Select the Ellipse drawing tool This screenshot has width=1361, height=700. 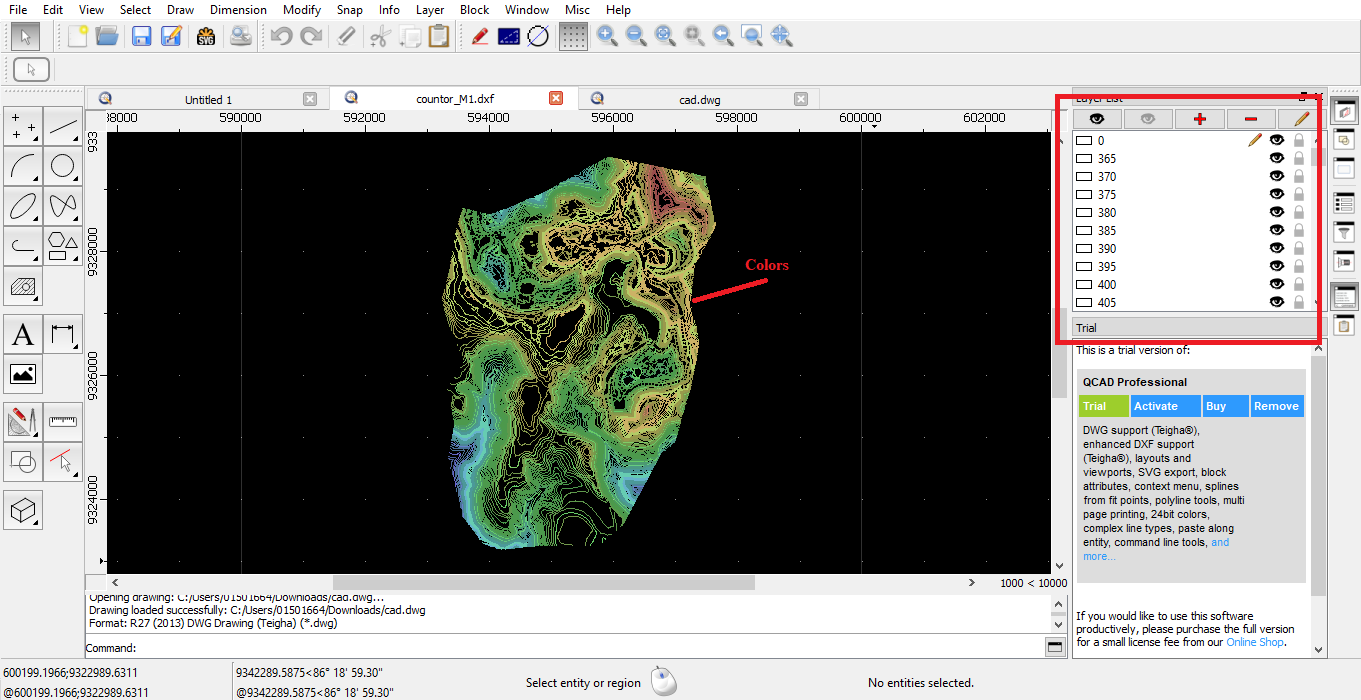[23, 205]
